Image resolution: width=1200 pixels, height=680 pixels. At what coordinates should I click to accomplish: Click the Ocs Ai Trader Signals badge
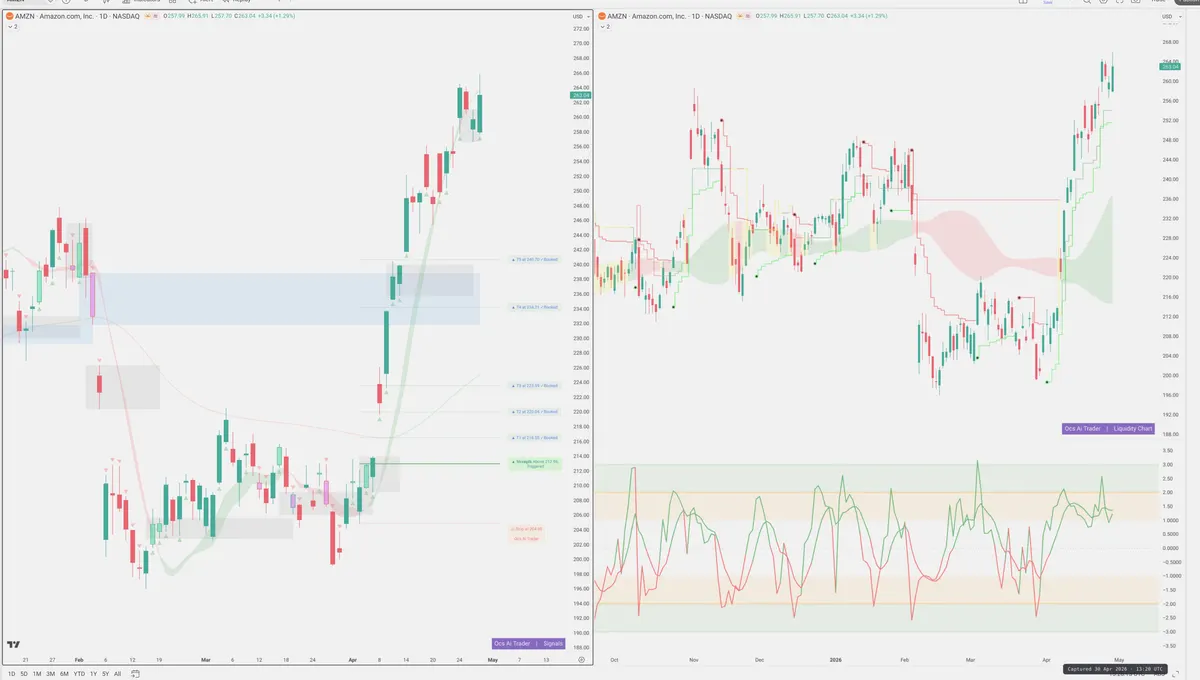528,644
